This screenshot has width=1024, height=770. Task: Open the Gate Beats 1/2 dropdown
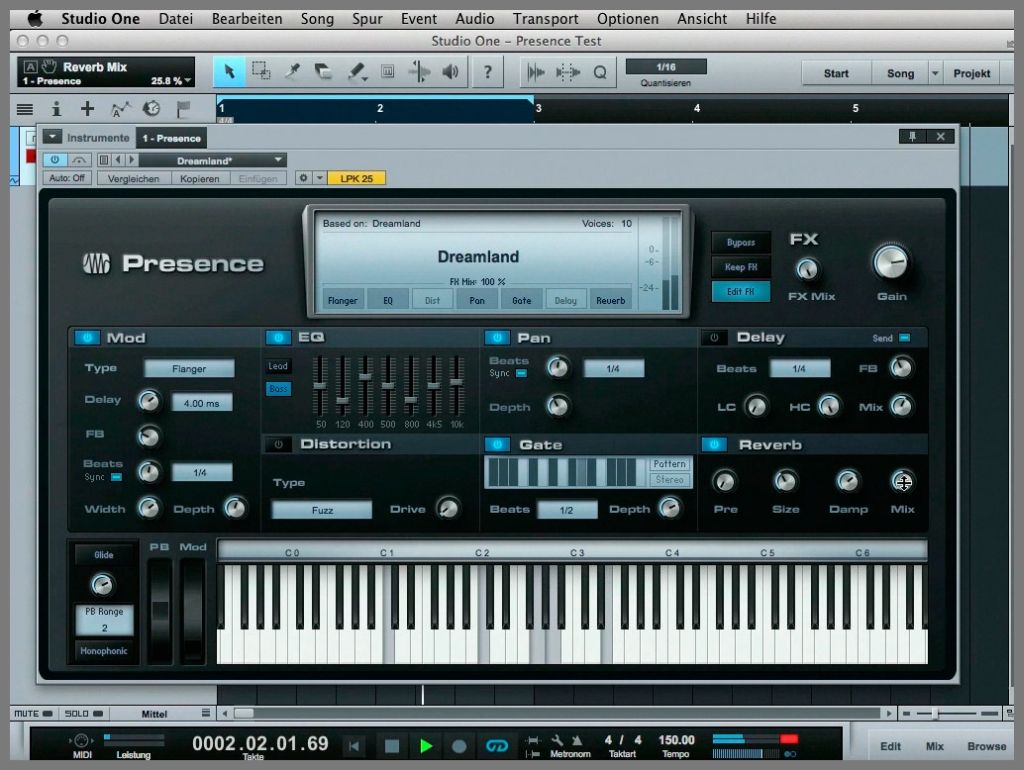(x=566, y=509)
